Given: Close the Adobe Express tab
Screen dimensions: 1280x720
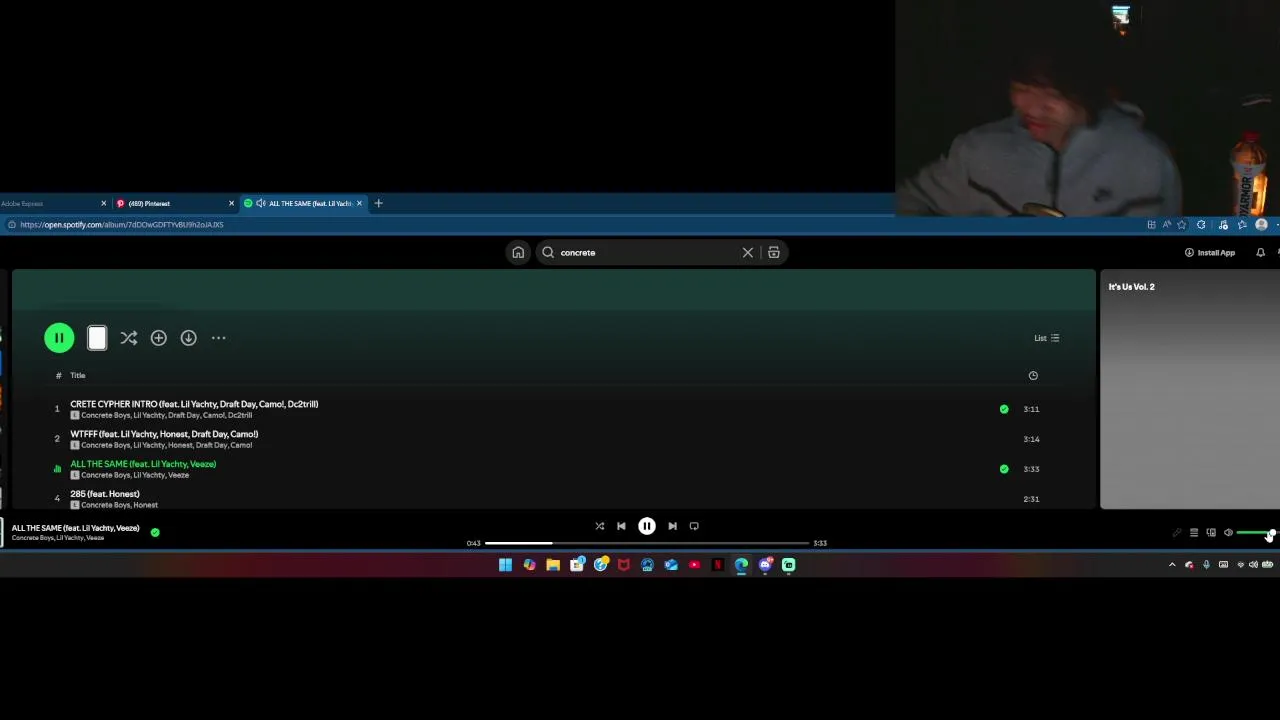Looking at the screenshot, I should [x=103, y=204].
